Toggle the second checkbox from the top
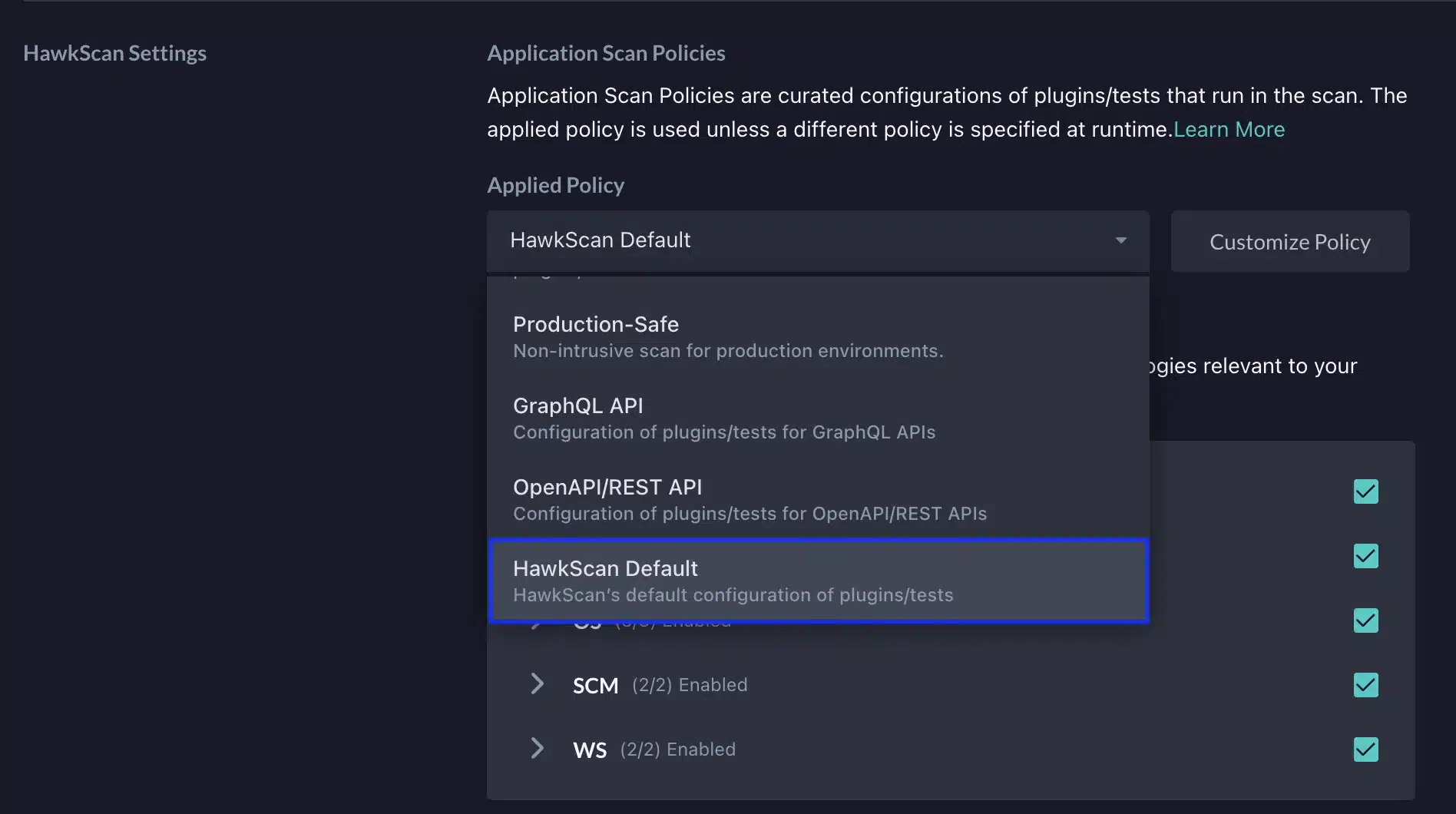This screenshot has width=1456, height=814. [x=1365, y=555]
